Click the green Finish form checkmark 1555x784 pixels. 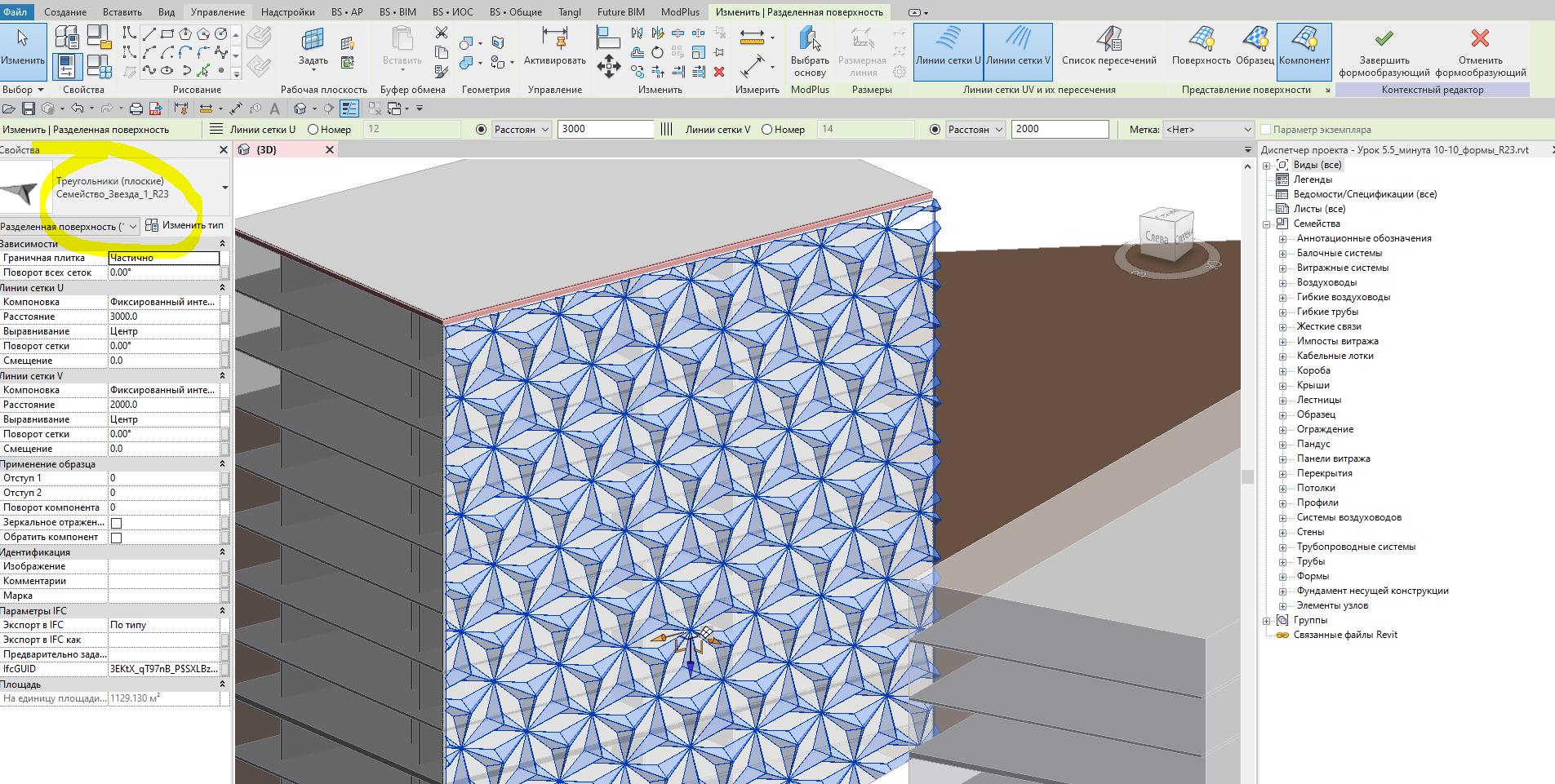click(1384, 39)
